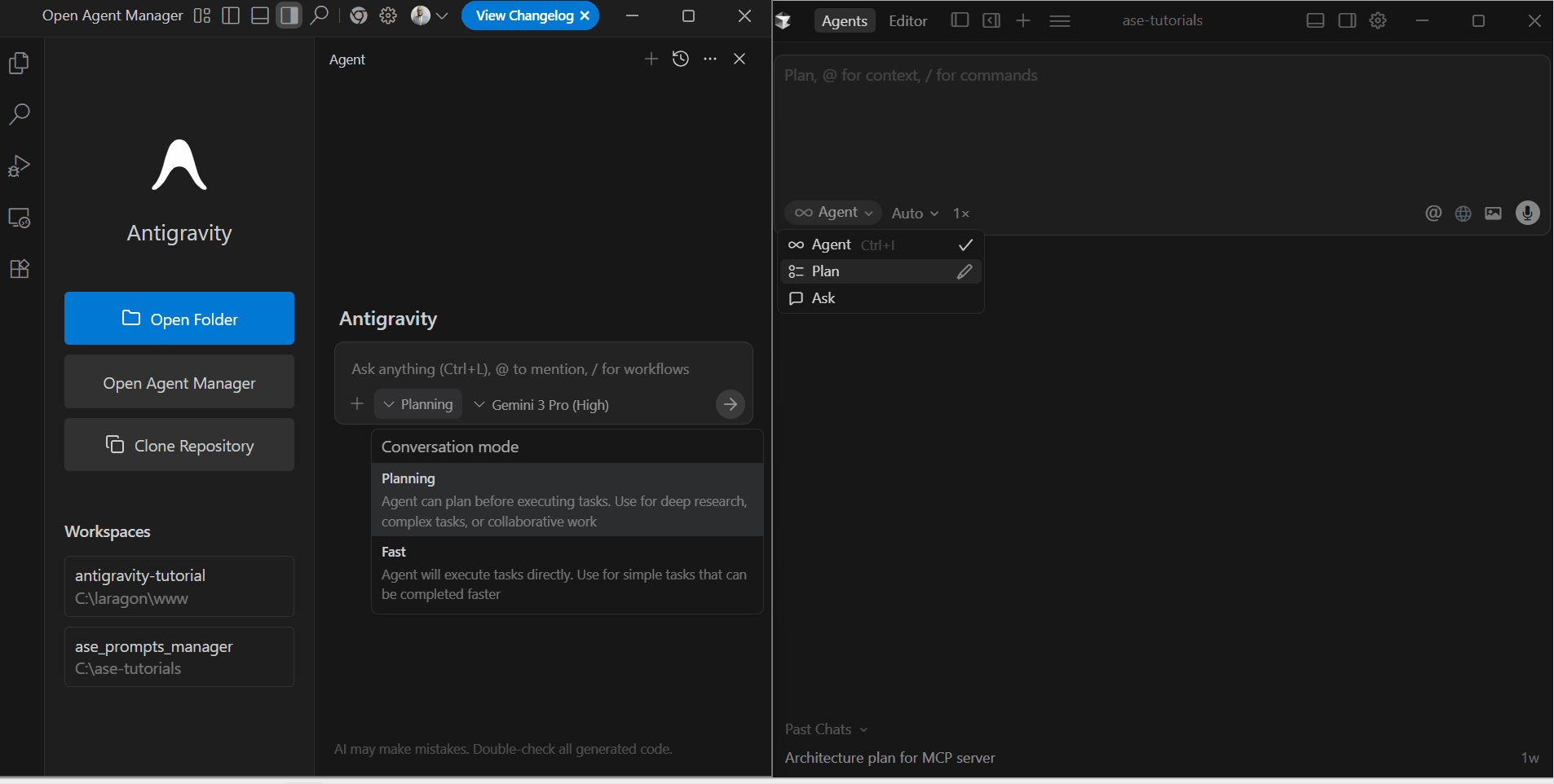Collapse the Past Chats section
Image resolution: width=1554 pixels, height=784 pixels.
click(x=826, y=729)
